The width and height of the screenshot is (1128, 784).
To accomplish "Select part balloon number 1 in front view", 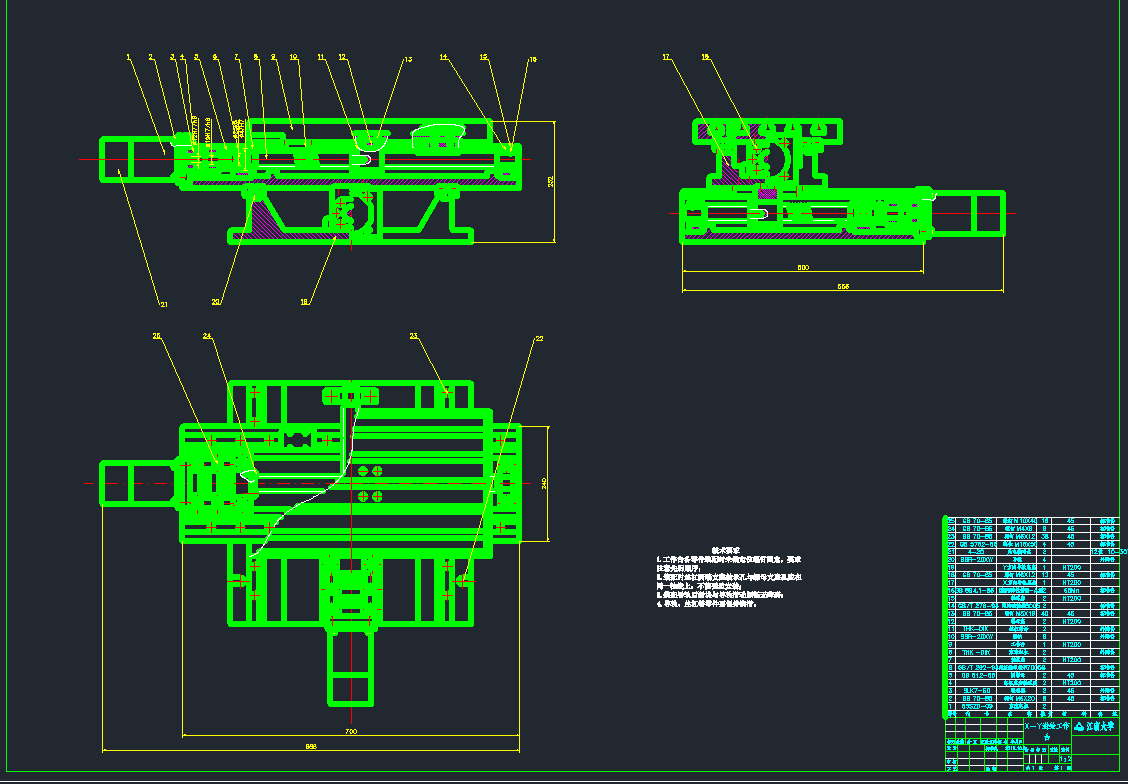I will (x=128, y=57).
